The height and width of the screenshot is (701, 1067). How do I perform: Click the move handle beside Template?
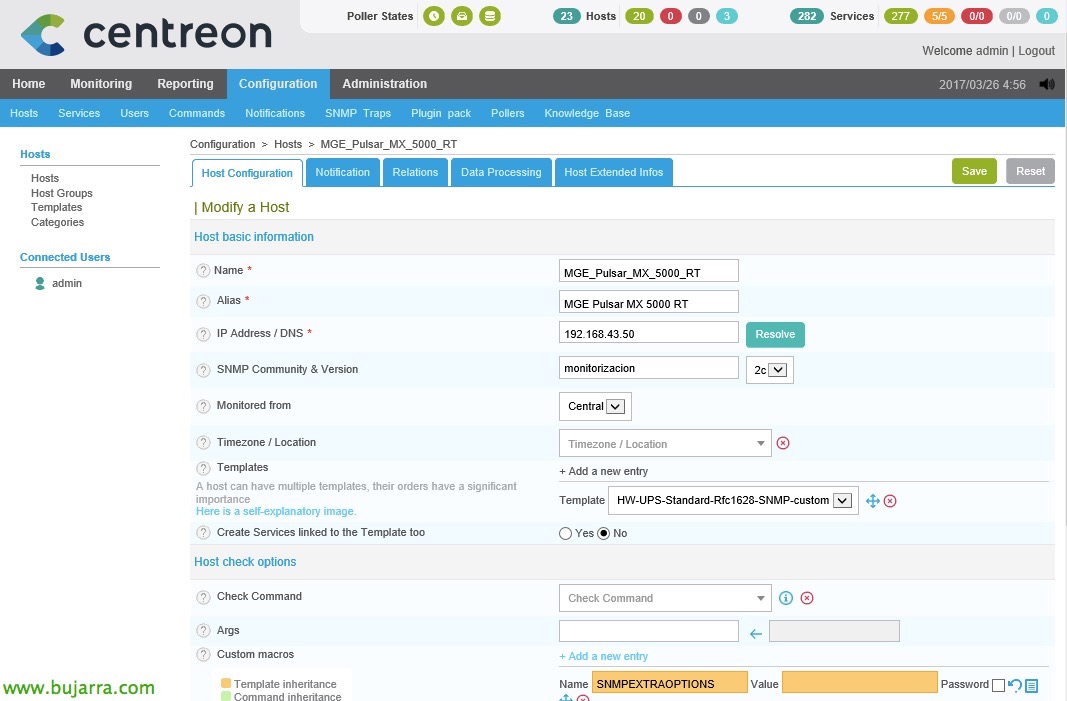tap(872, 501)
